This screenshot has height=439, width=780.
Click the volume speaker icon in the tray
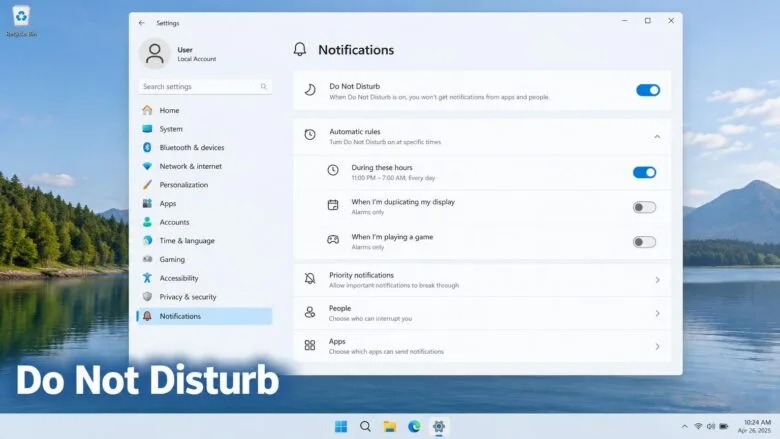[x=711, y=427]
